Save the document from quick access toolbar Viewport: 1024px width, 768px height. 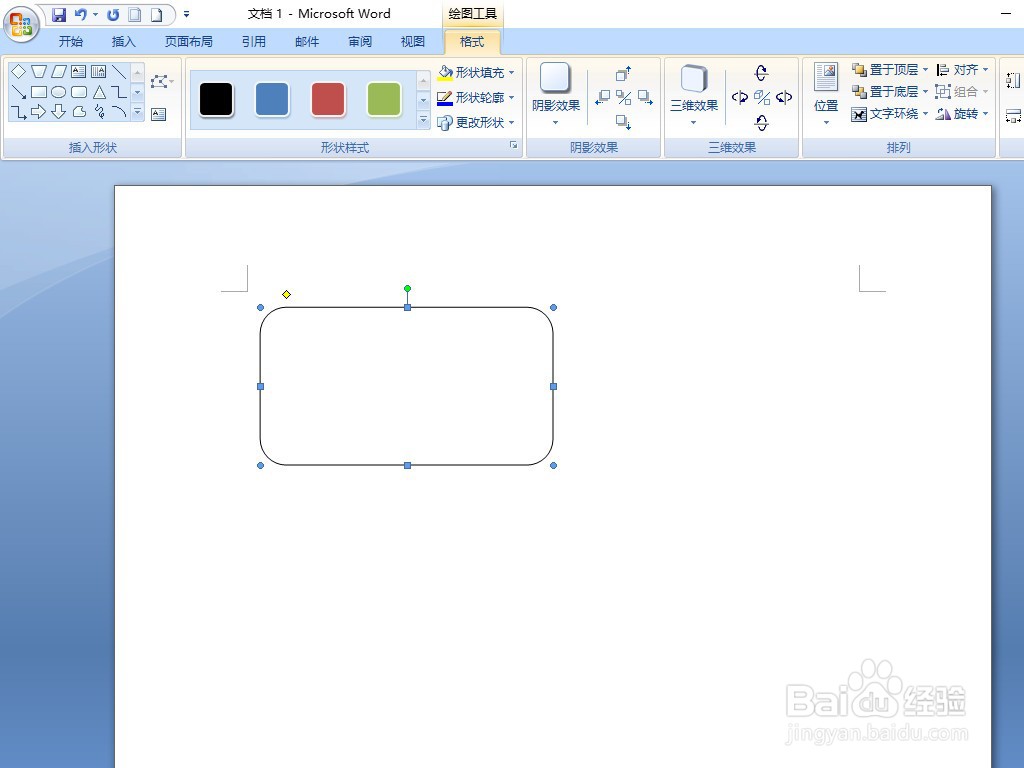point(59,14)
